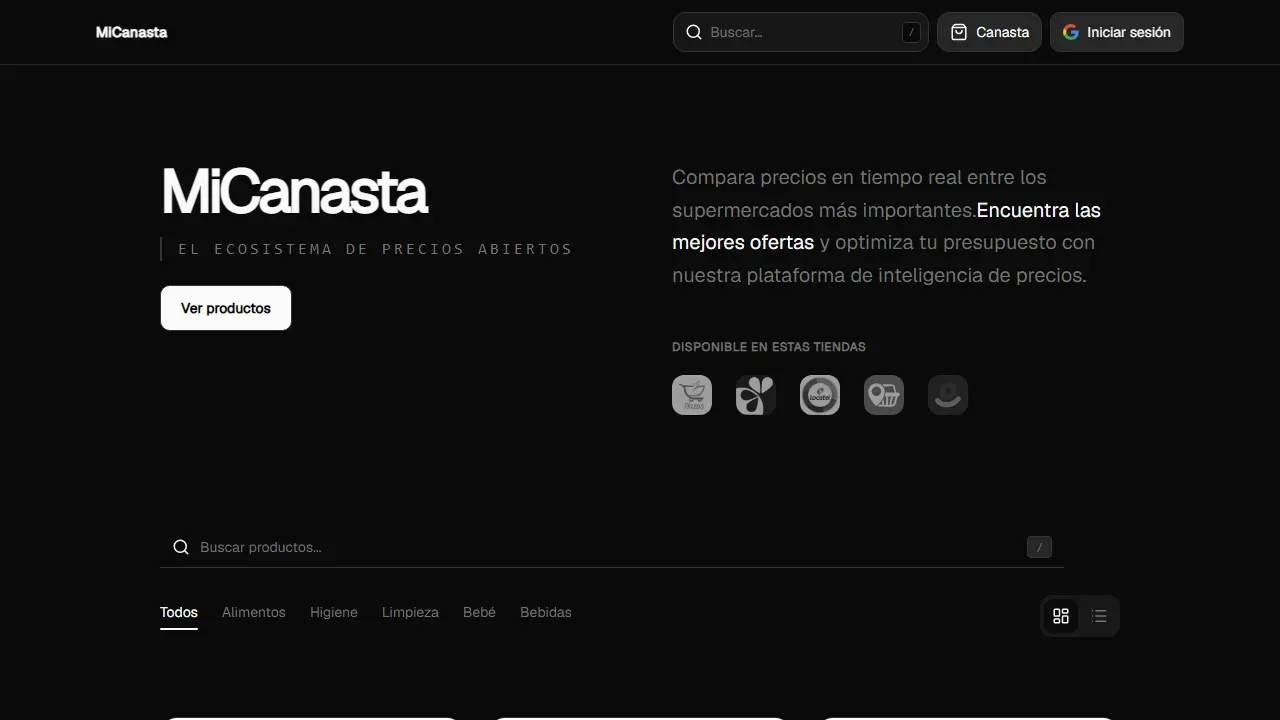Viewport: 1280px width, 720px height.
Task: Select the Todos category tab
Action: click(x=179, y=612)
